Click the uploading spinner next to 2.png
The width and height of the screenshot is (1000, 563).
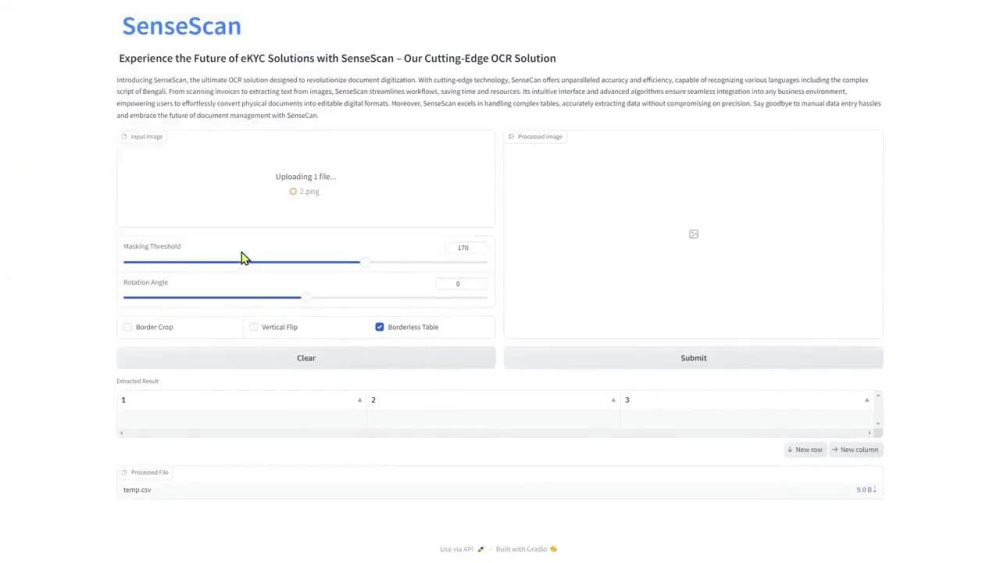click(x=293, y=191)
